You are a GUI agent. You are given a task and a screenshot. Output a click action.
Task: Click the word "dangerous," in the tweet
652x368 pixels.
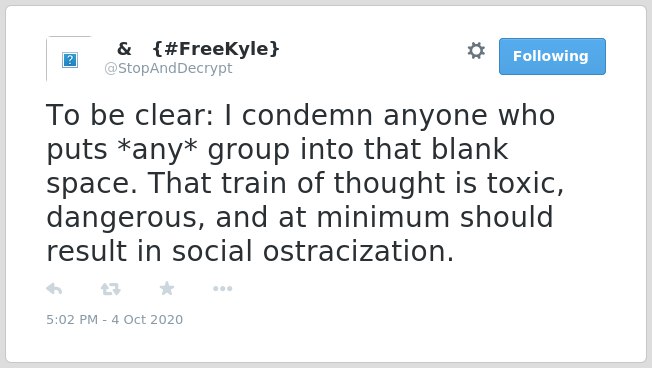click(126, 217)
